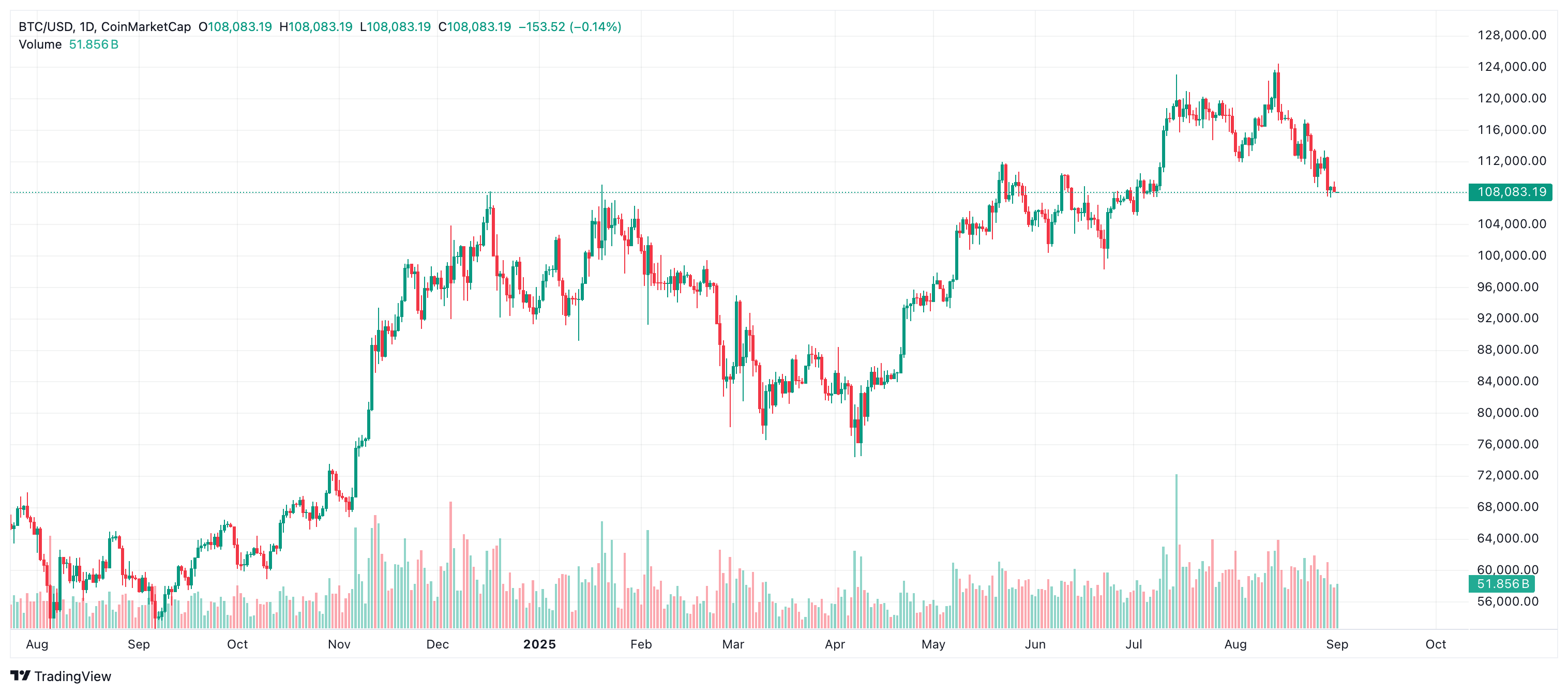Click the Feb label on the time axis
Image resolution: width=1568 pixels, height=694 pixels.
click(x=641, y=644)
